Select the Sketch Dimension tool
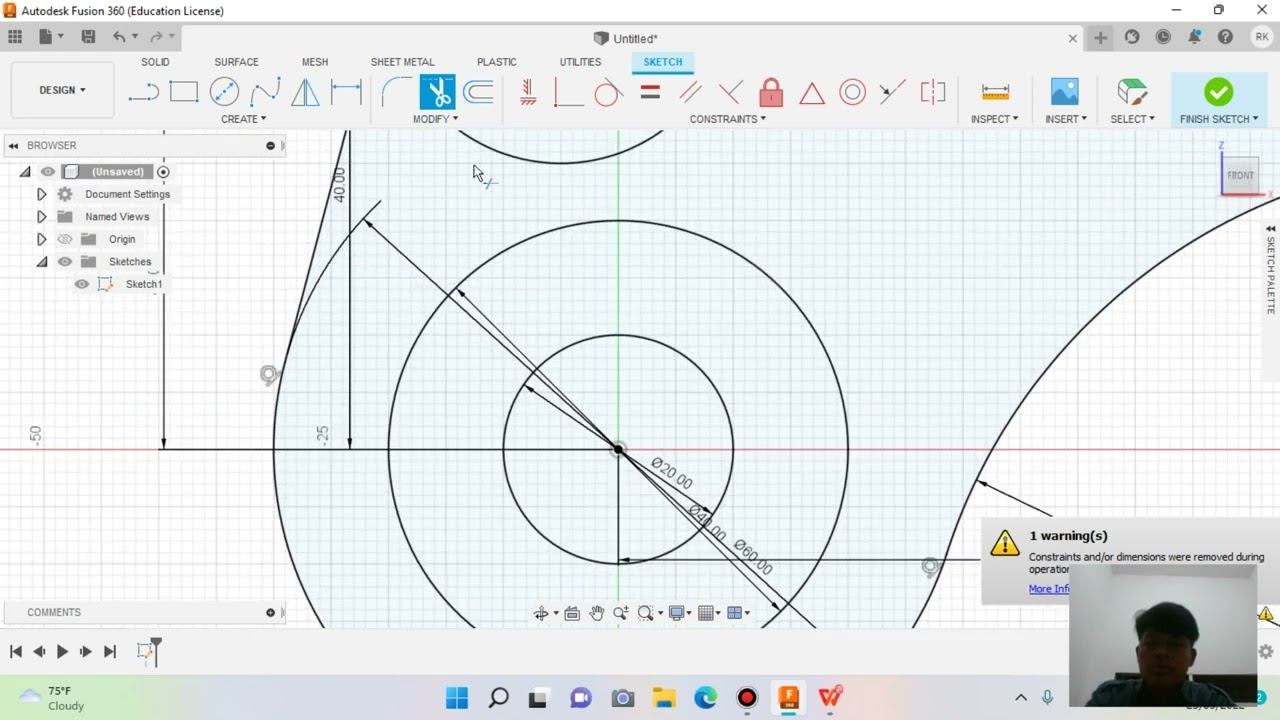 346,93
